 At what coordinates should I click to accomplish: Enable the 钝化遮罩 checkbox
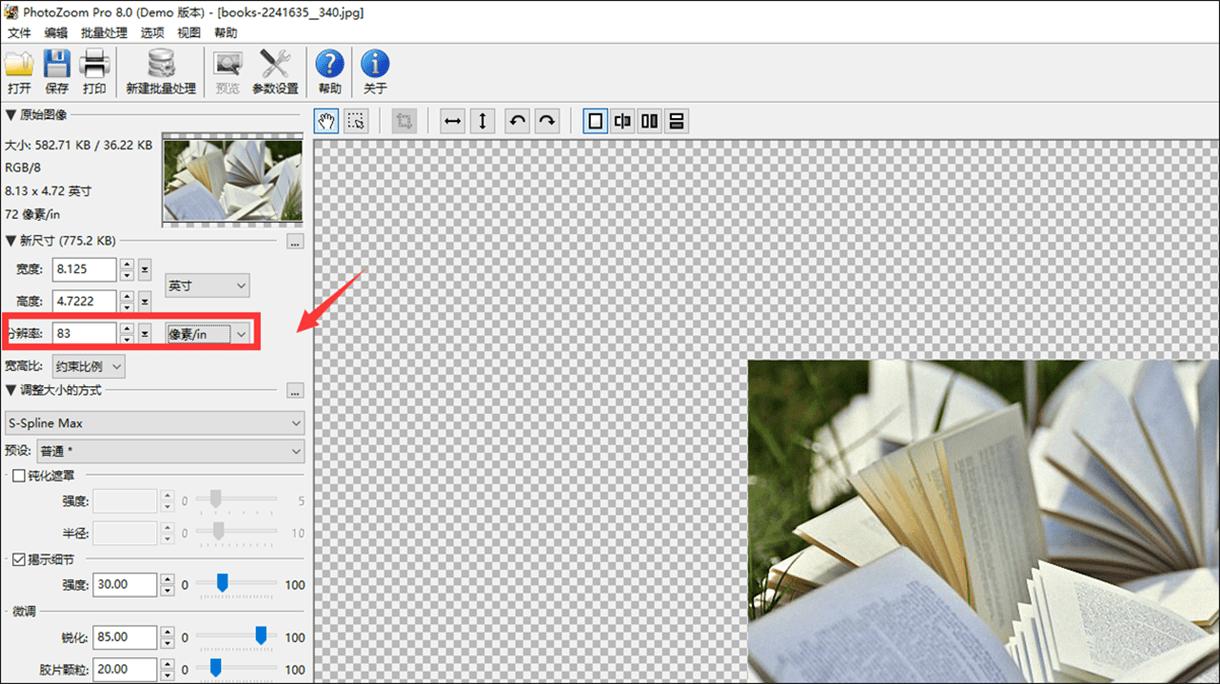click(x=18, y=476)
